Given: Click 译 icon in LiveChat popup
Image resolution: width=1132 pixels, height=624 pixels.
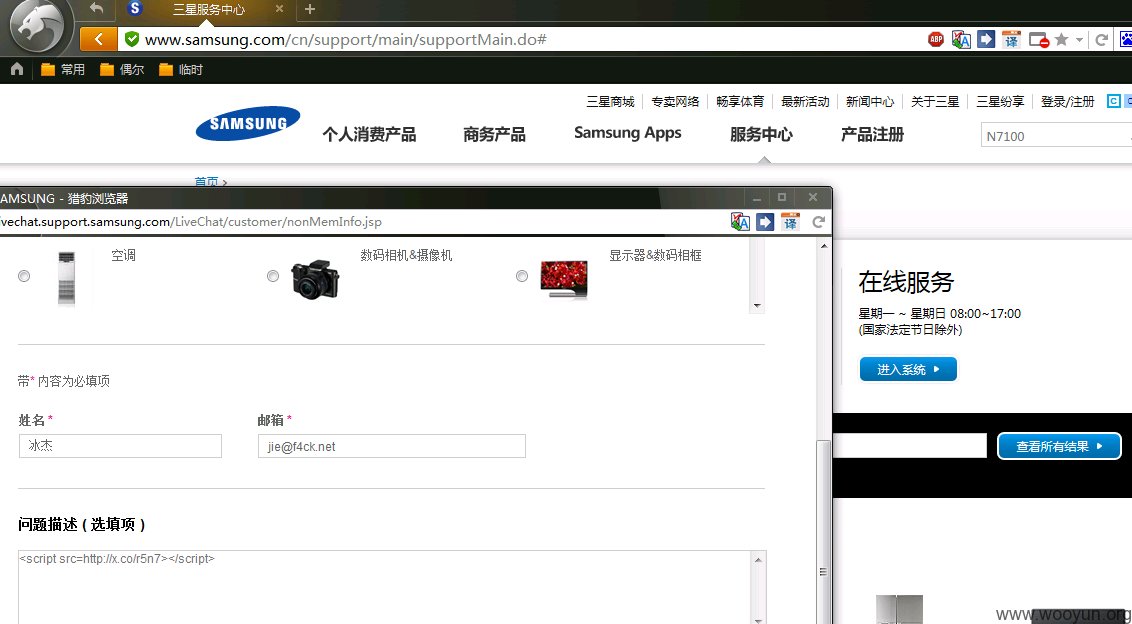Looking at the screenshot, I should 791,222.
